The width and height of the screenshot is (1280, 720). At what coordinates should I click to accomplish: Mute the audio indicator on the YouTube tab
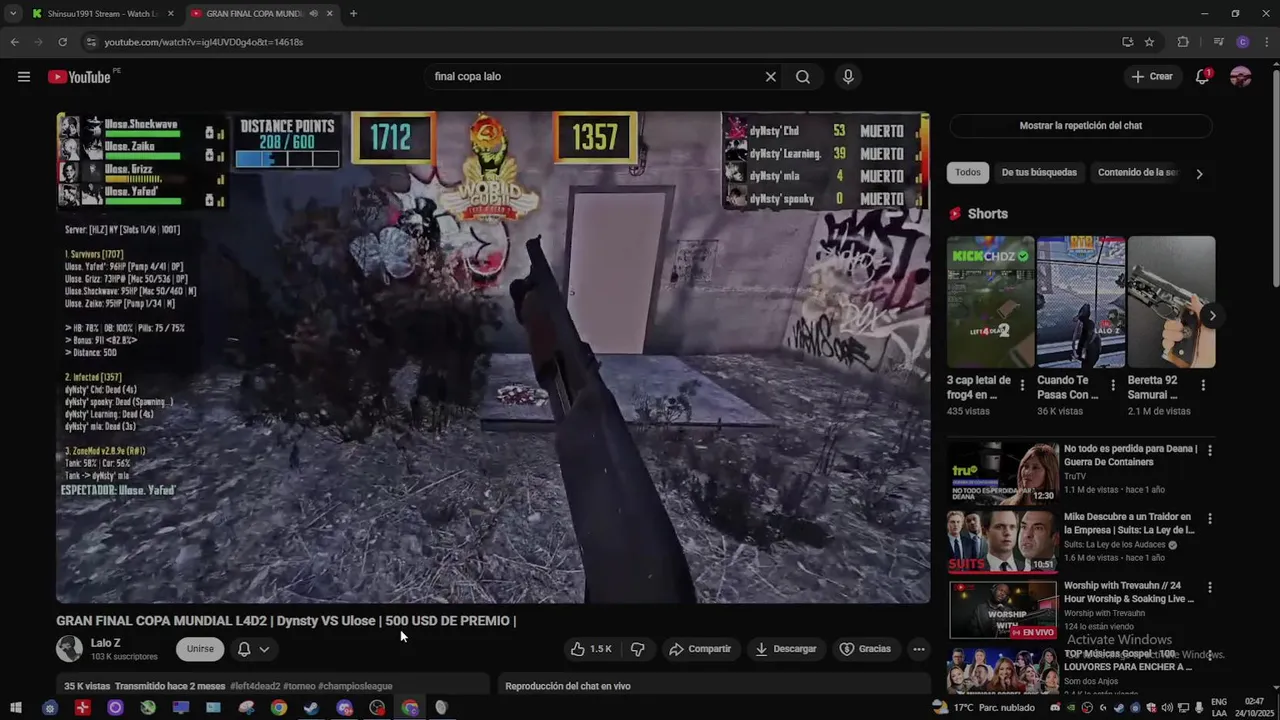(313, 14)
